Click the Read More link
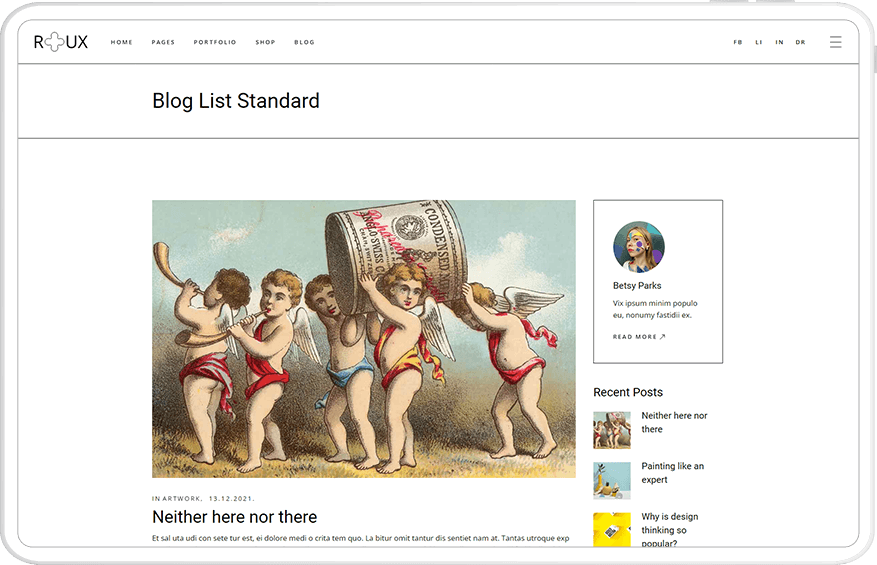The width and height of the screenshot is (877, 565). [x=639, y=337]
